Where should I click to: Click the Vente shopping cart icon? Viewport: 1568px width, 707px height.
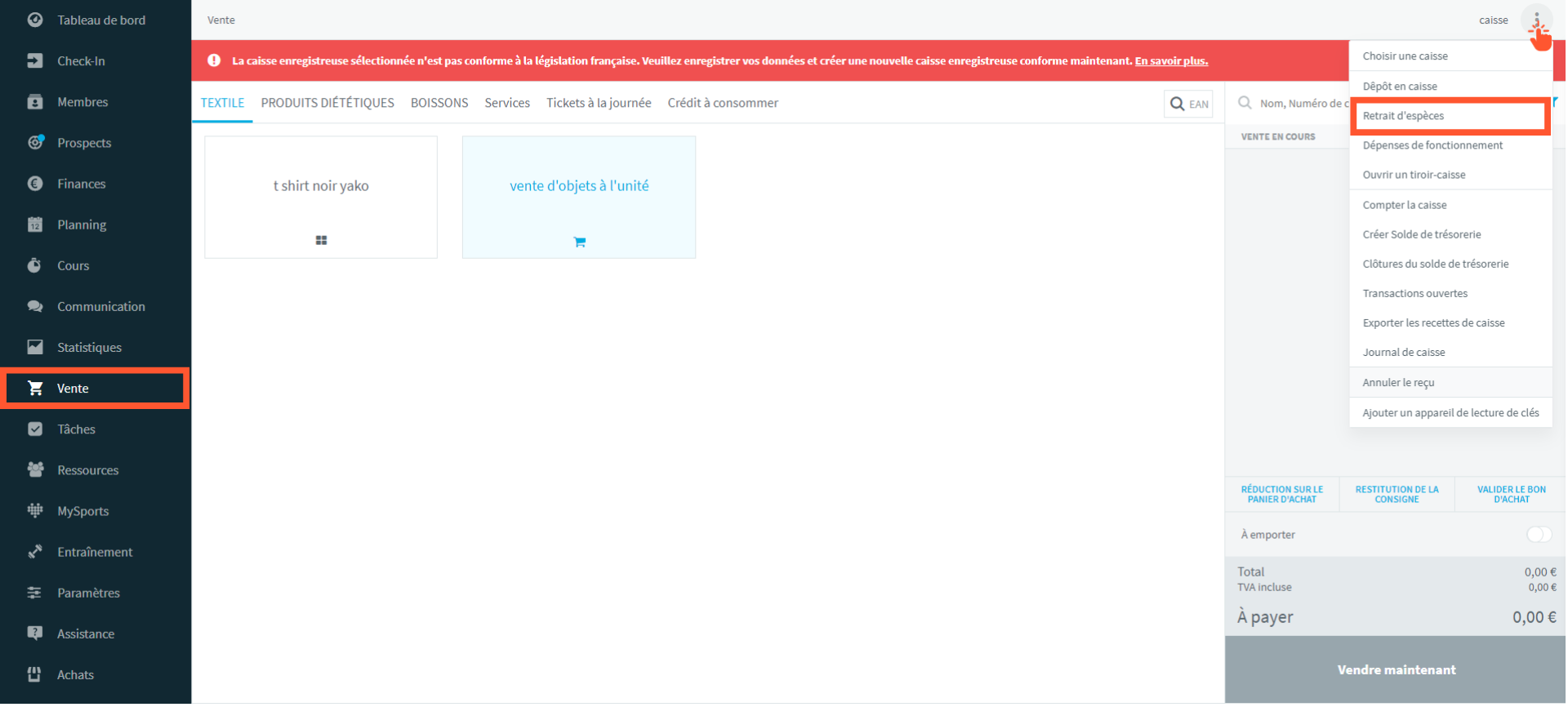[x=35, y=388]
